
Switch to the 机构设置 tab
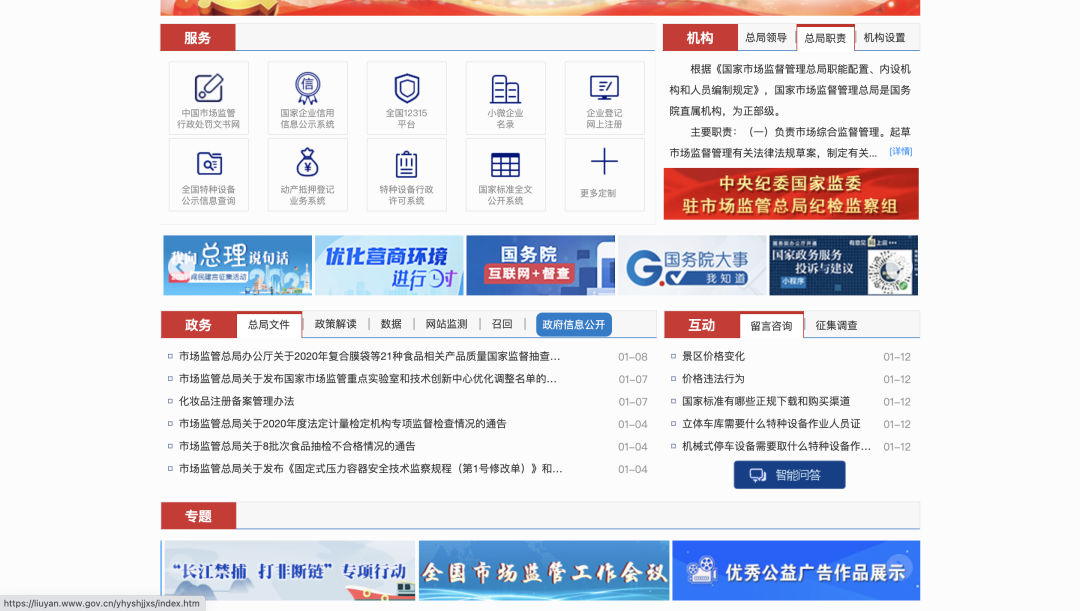884,36
